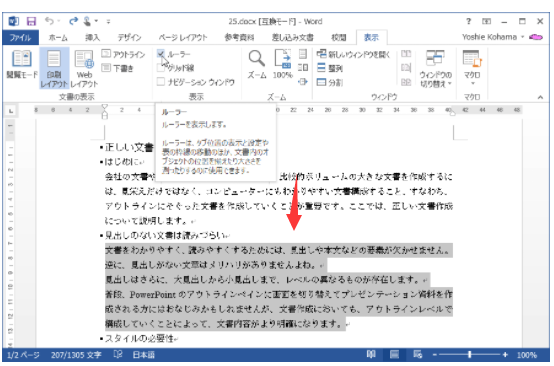Switch to 閲覧モード reading view
Image resolution: width=554 pixels, height=366 pixels.
coord(22,65)
